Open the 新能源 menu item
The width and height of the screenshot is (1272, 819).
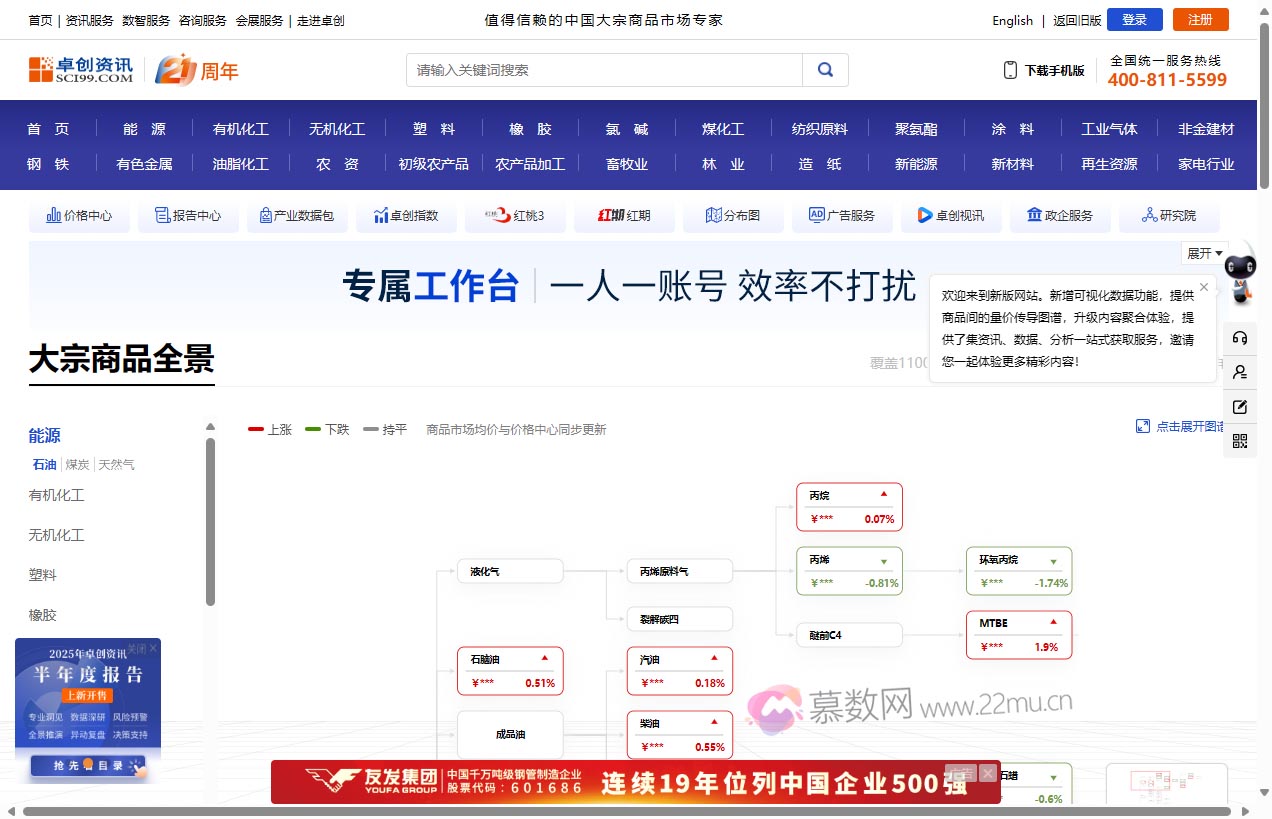pyautogui.click(x=915, y=164)
